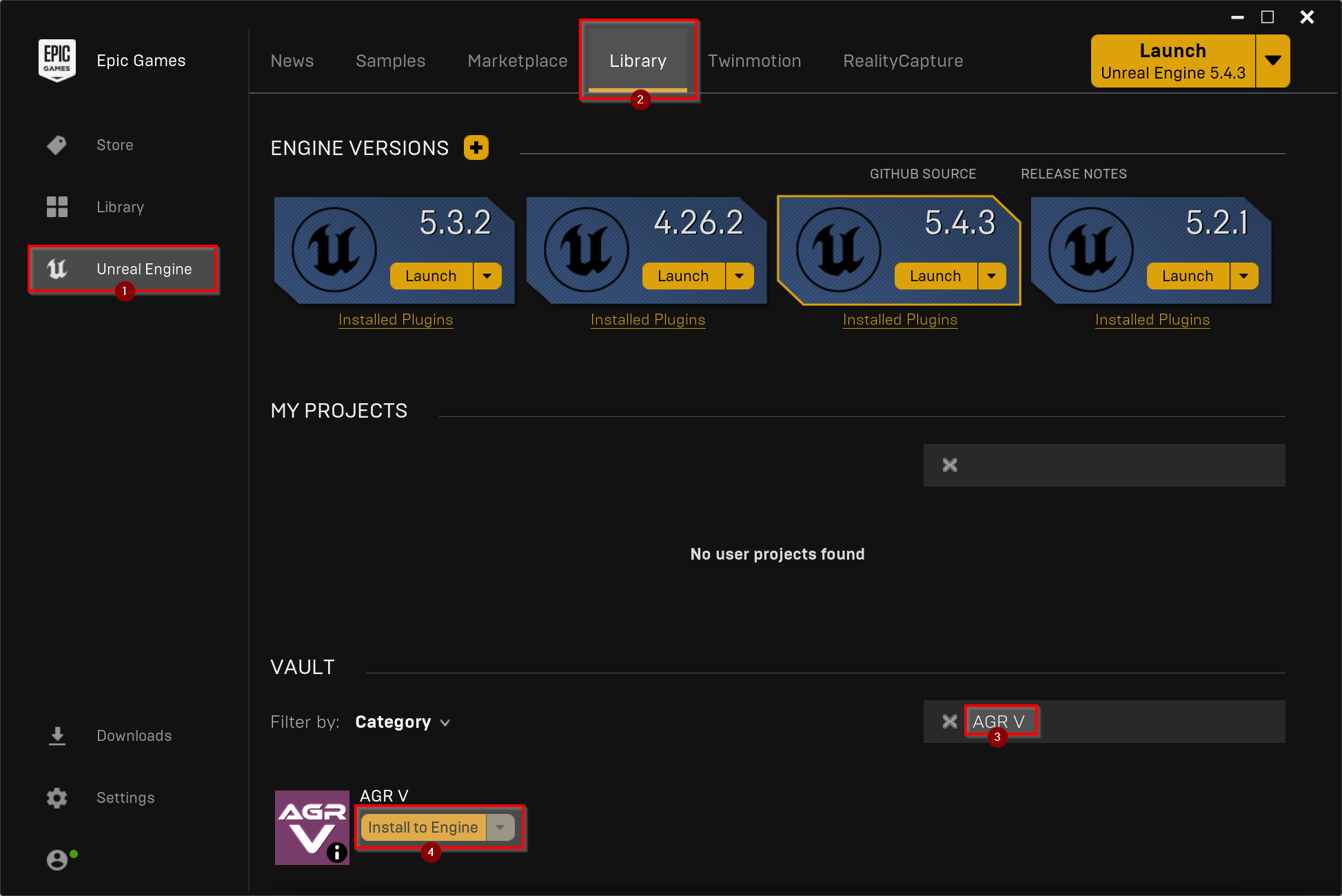Open the Settings gear icon
This screenshot has height=896, width=1342.
(57, 798)
